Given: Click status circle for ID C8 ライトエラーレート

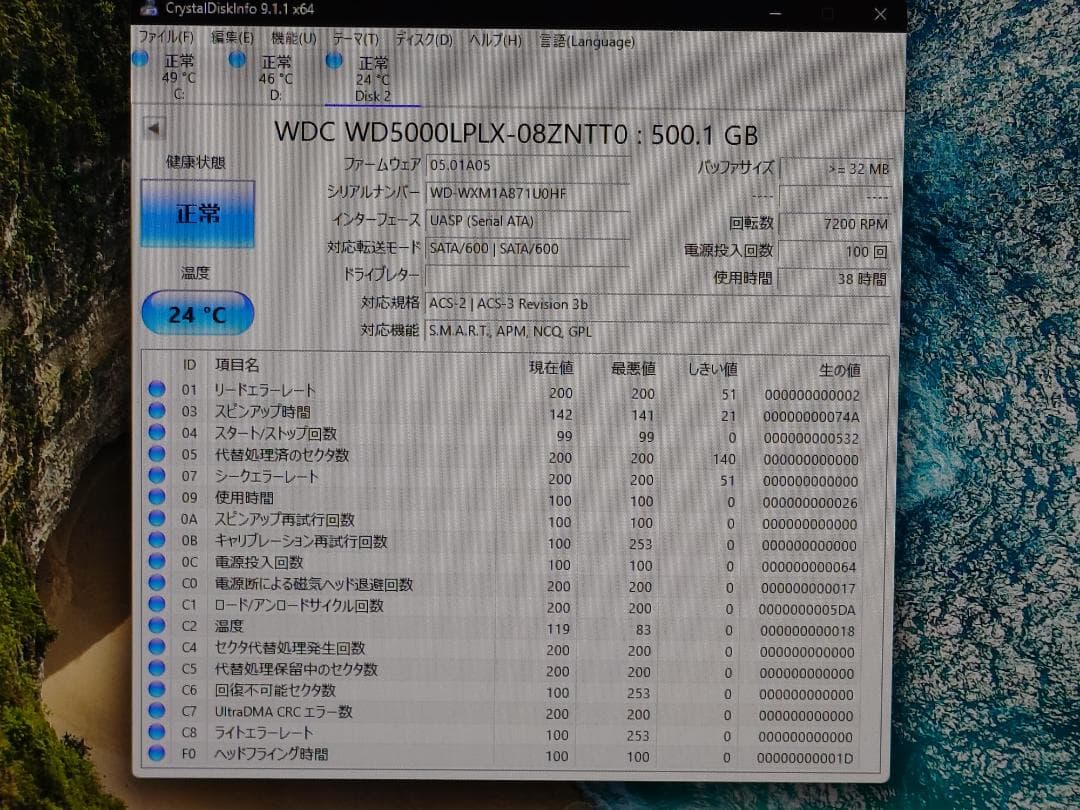Looking at the screenshot, I should click(x=157, y=732).
